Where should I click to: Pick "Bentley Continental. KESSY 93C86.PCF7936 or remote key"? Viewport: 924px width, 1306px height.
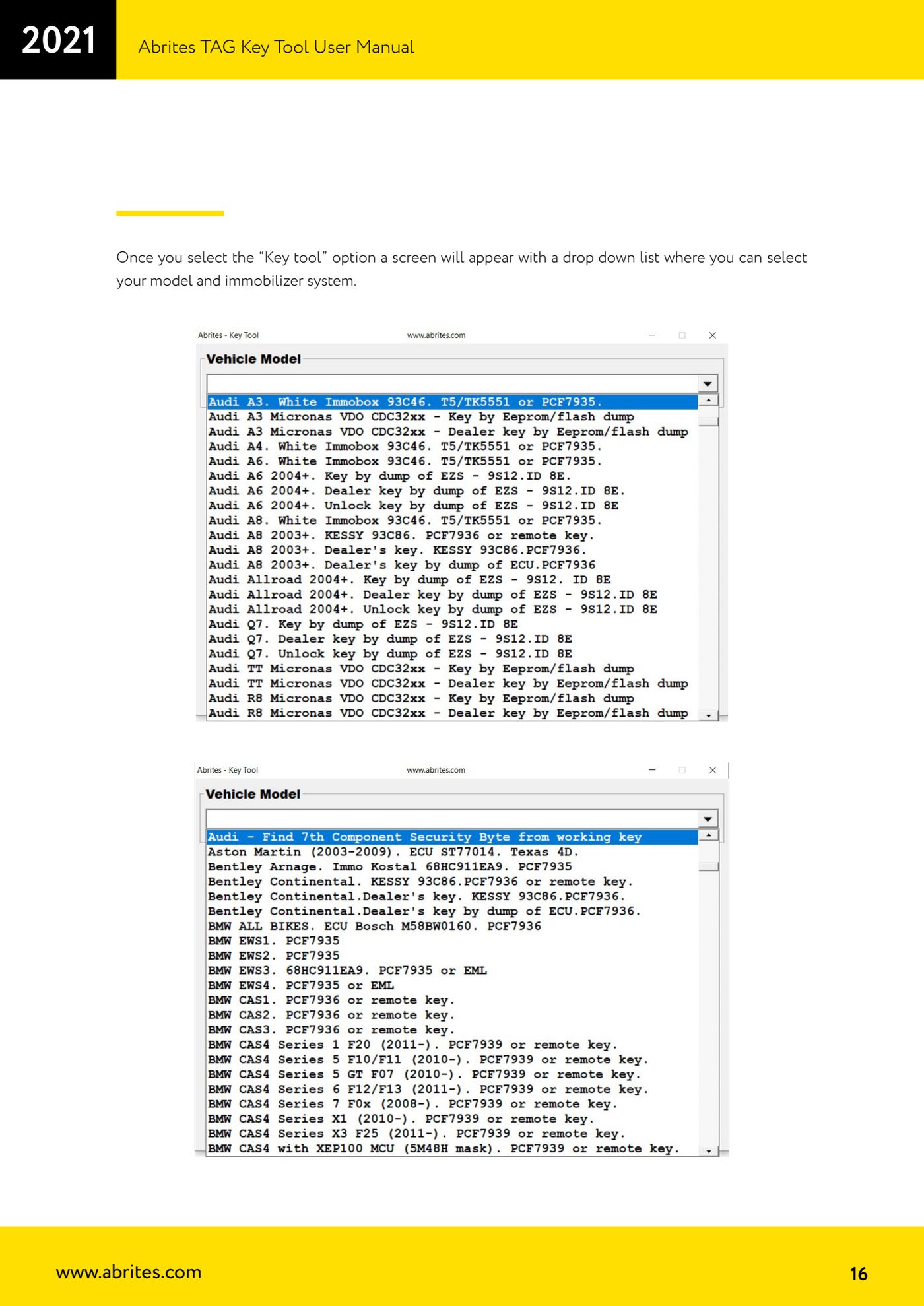click(x=453, y=882)
